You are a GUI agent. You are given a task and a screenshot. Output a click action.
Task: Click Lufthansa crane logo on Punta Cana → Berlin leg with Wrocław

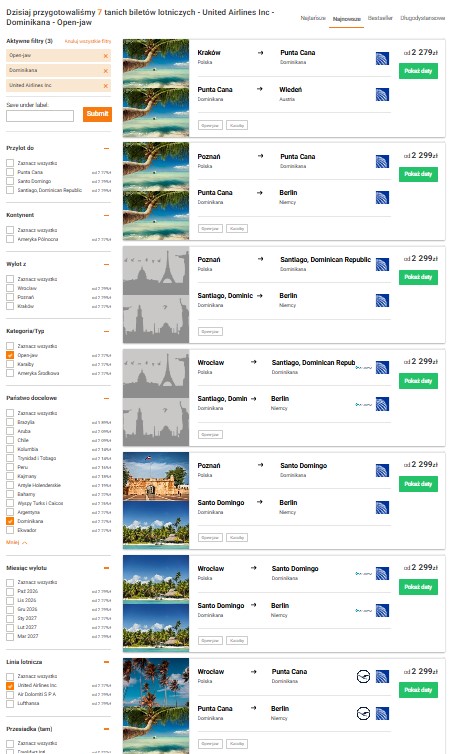364,714
